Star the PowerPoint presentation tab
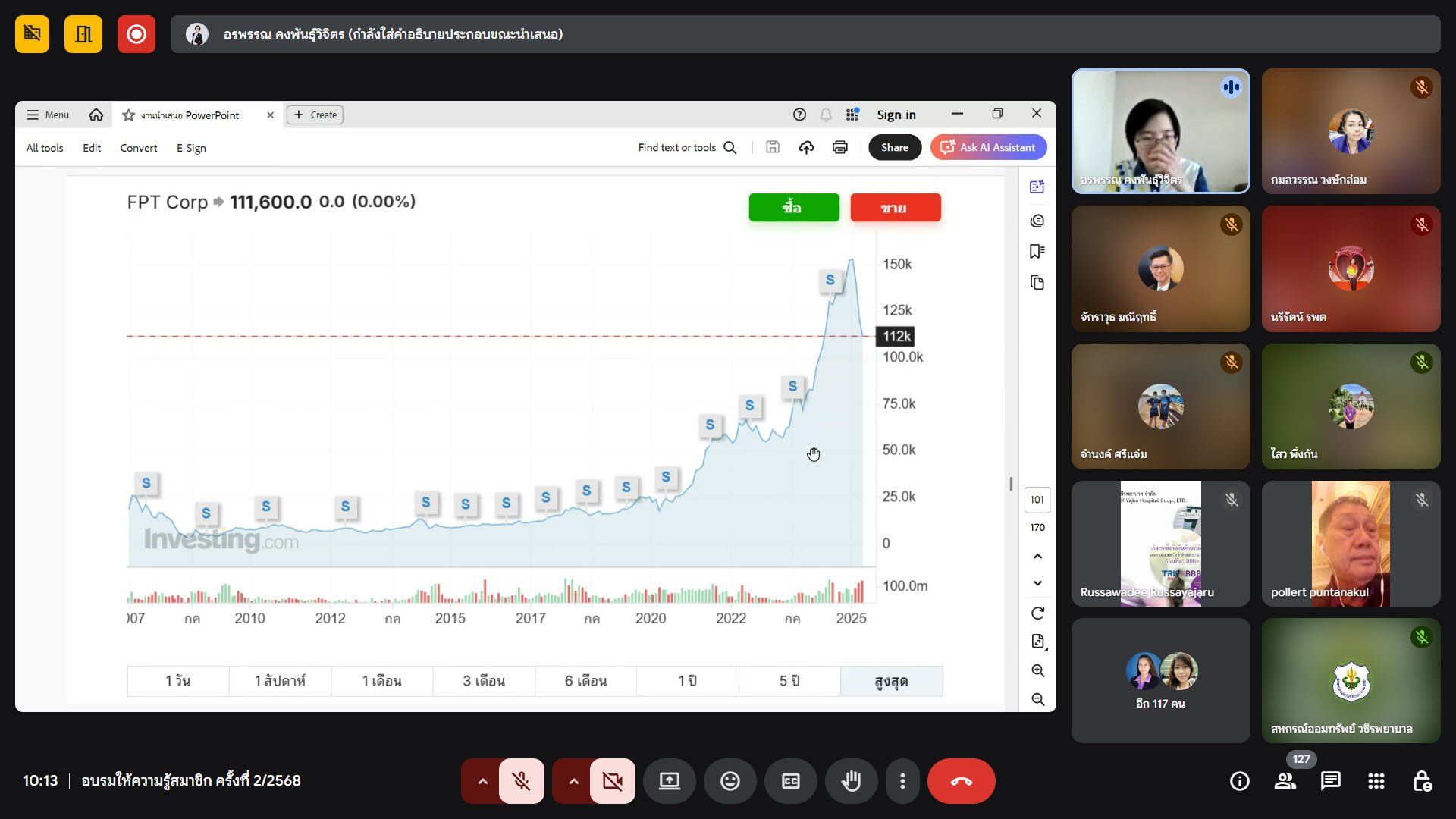 pyautogui.click(x=129, y=115)
